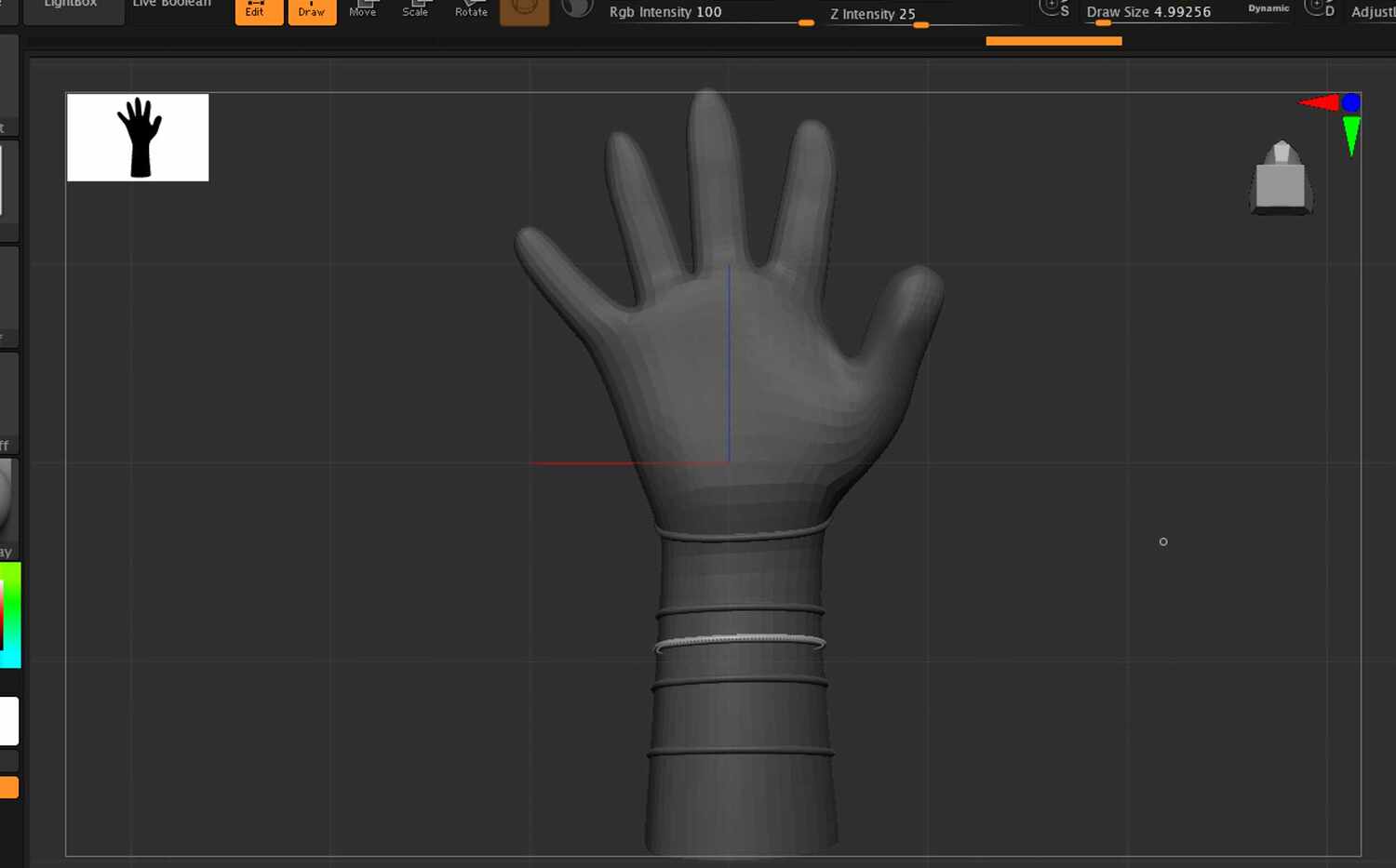Open the current brush selector icon

pyautogui.click(x=524, y=9)
